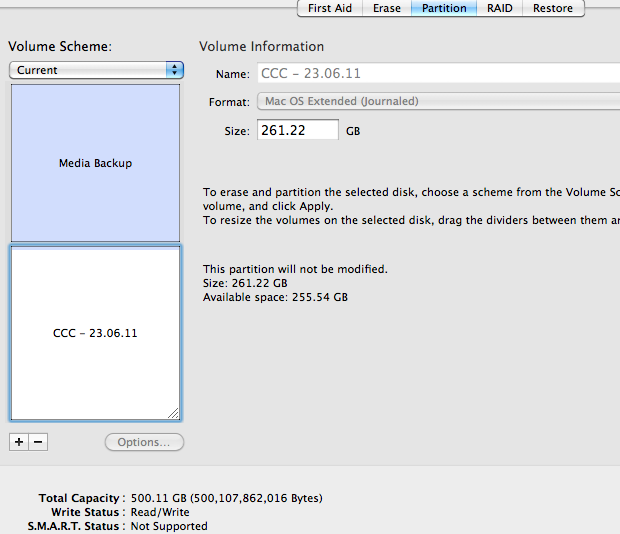620x534 pixels.
Task: Go to the RAID tab
Action: click(x=499, y=8)
